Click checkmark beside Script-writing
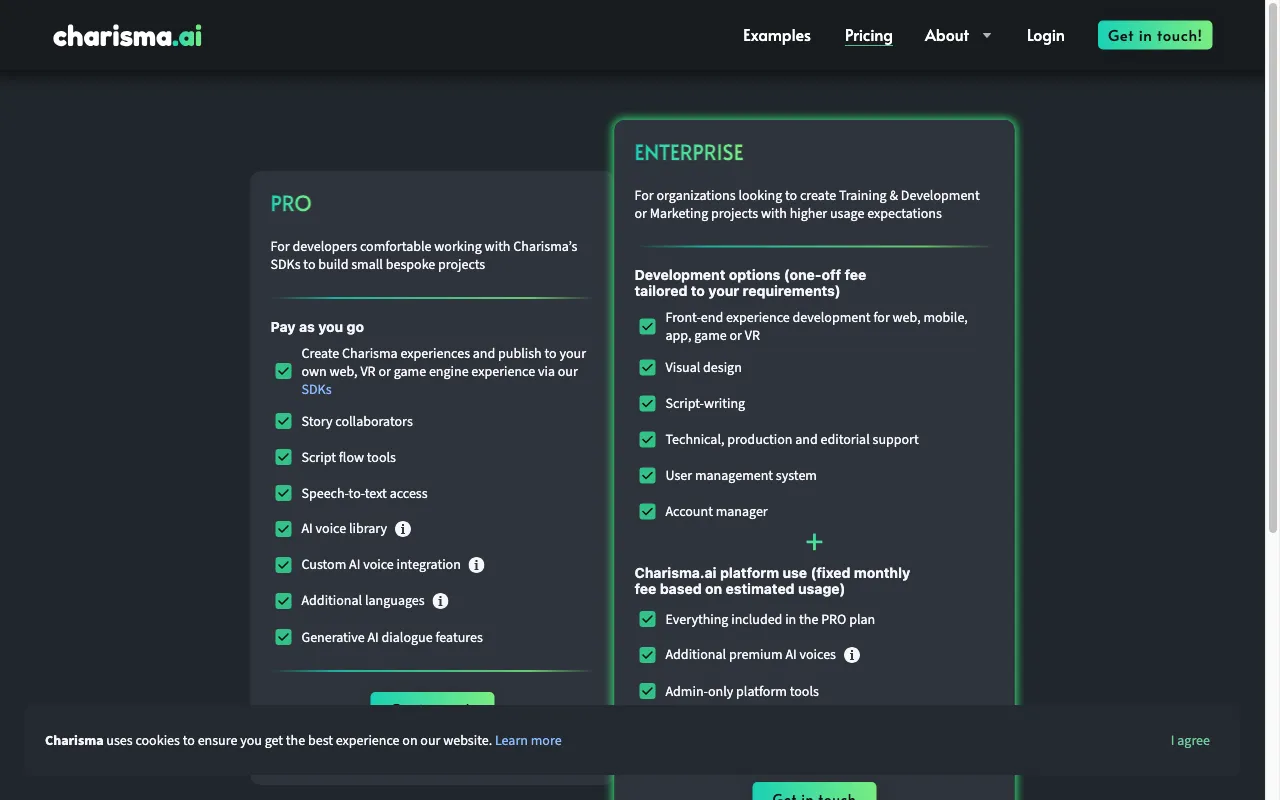 coord(647,403)
